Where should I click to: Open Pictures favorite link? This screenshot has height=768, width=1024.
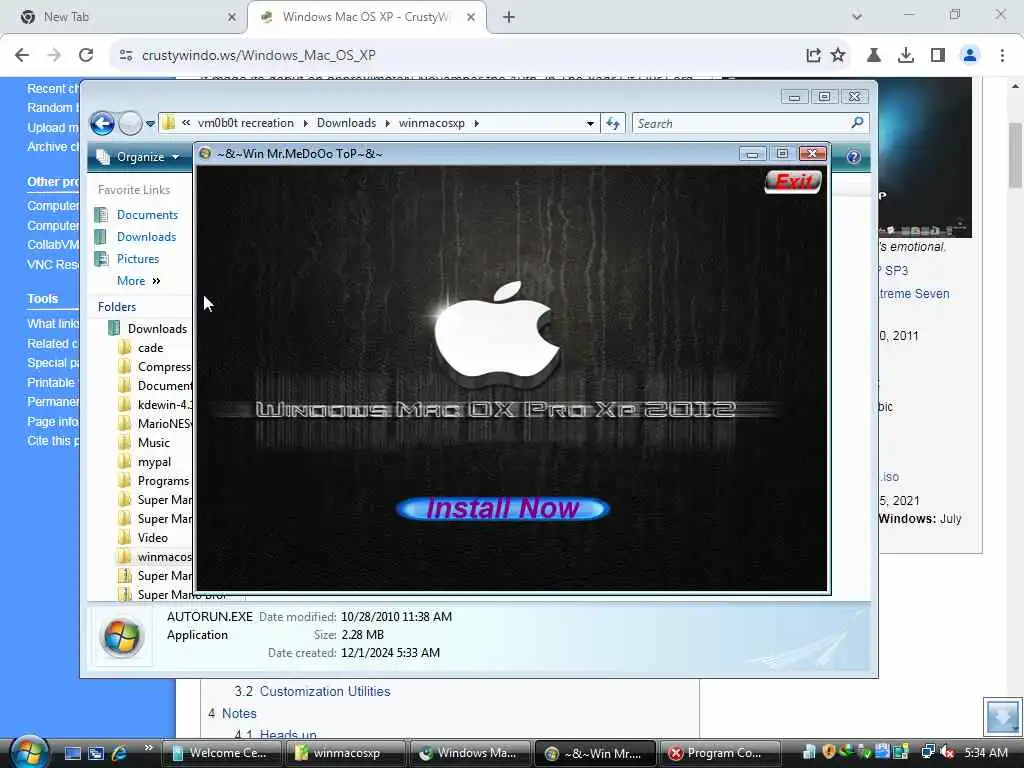pos(138,259)
